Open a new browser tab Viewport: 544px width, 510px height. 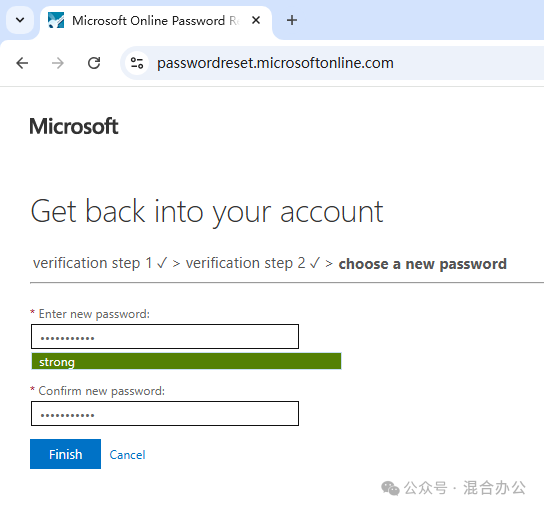(x=292, y=20)
